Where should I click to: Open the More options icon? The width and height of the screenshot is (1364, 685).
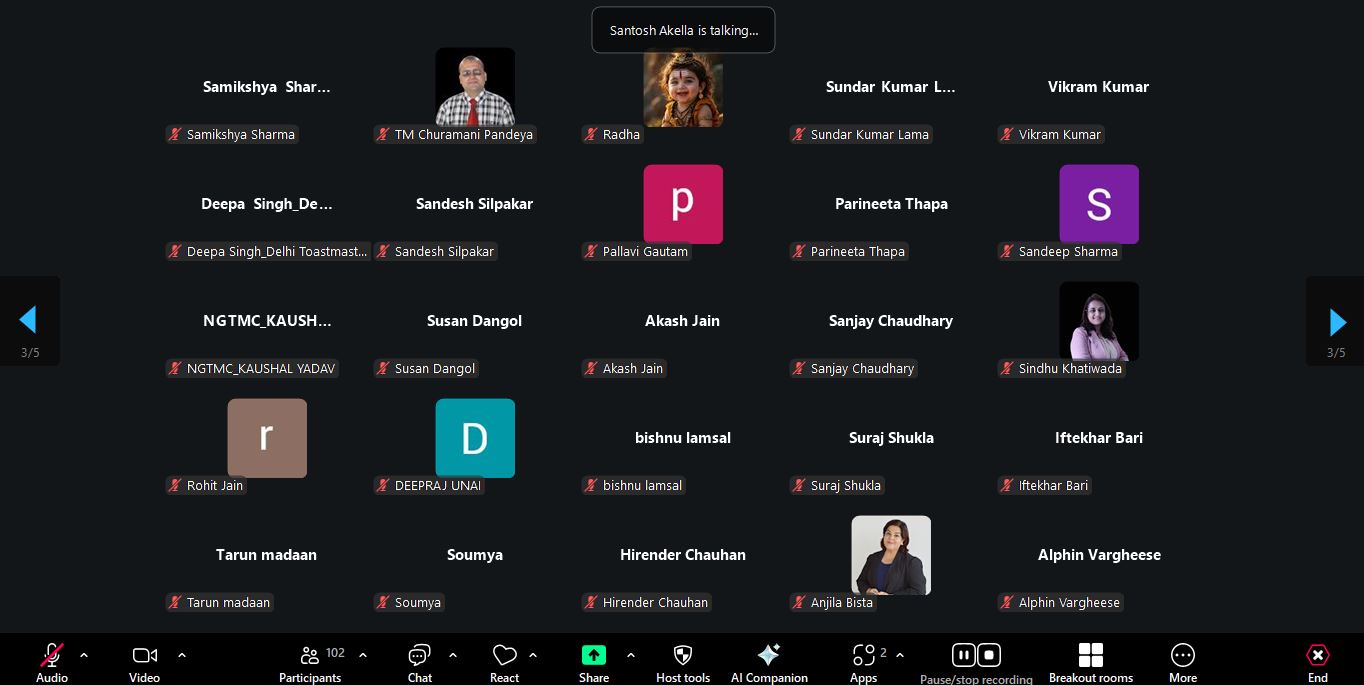click(1182, 655)
